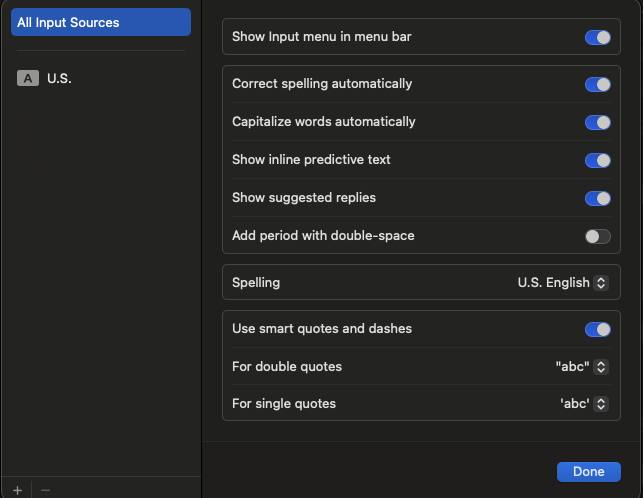Open the double quotes style dropdown
The image size is (643, 498).
click(581, 367)
